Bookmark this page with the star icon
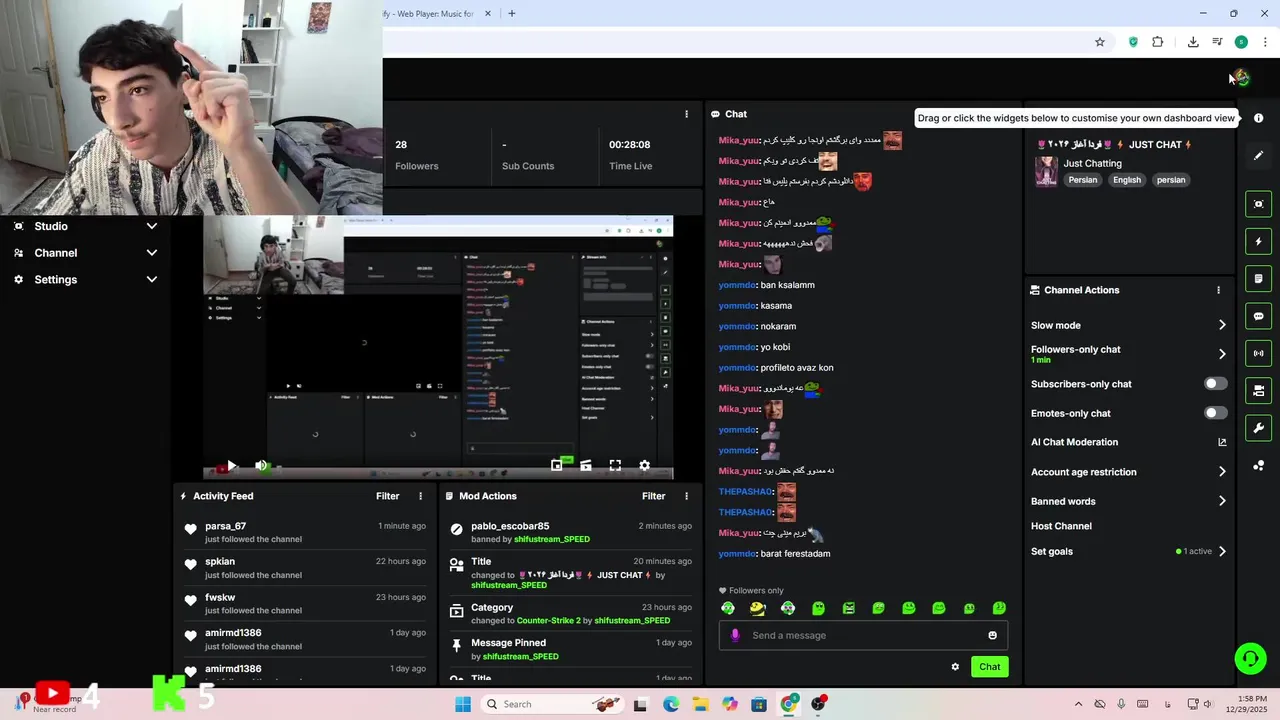This screenshot has width=1280, height=720. click(x=1100, y=42)
